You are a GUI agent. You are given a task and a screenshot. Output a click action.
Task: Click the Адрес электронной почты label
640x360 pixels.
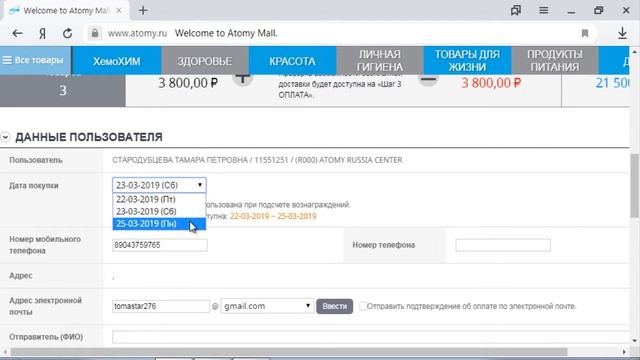coord(46,306)
